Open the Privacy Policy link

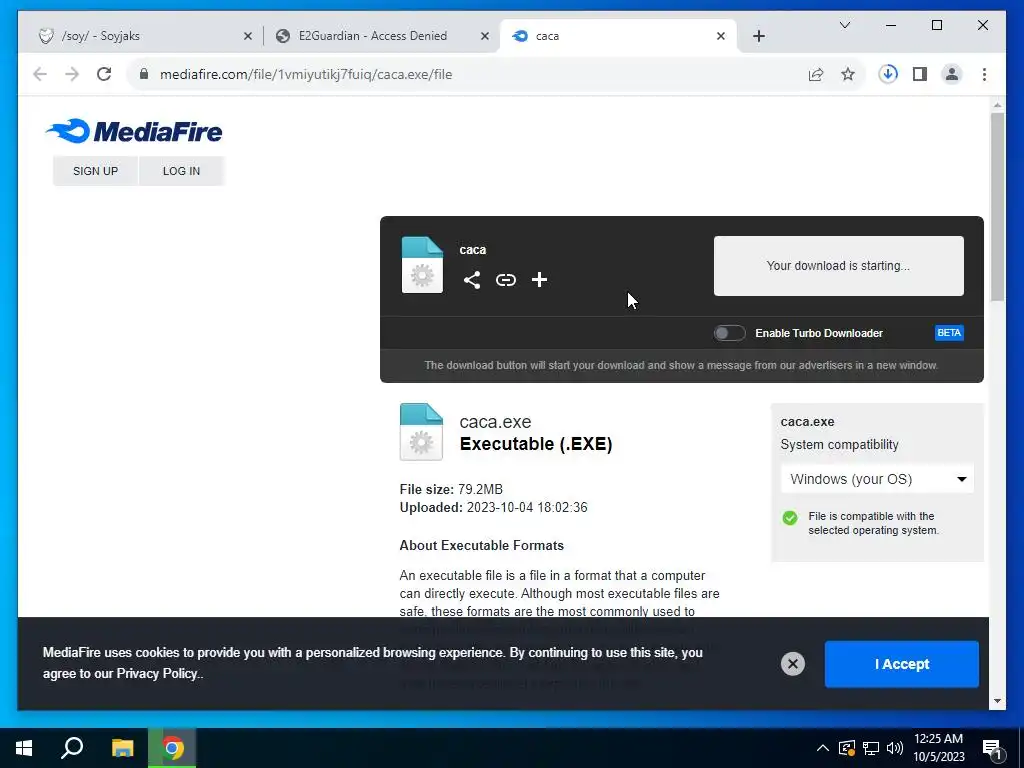point(157,673)
